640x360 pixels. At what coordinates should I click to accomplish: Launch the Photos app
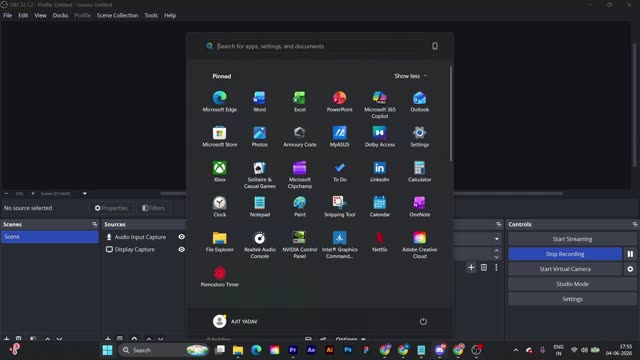click(260, 136)
